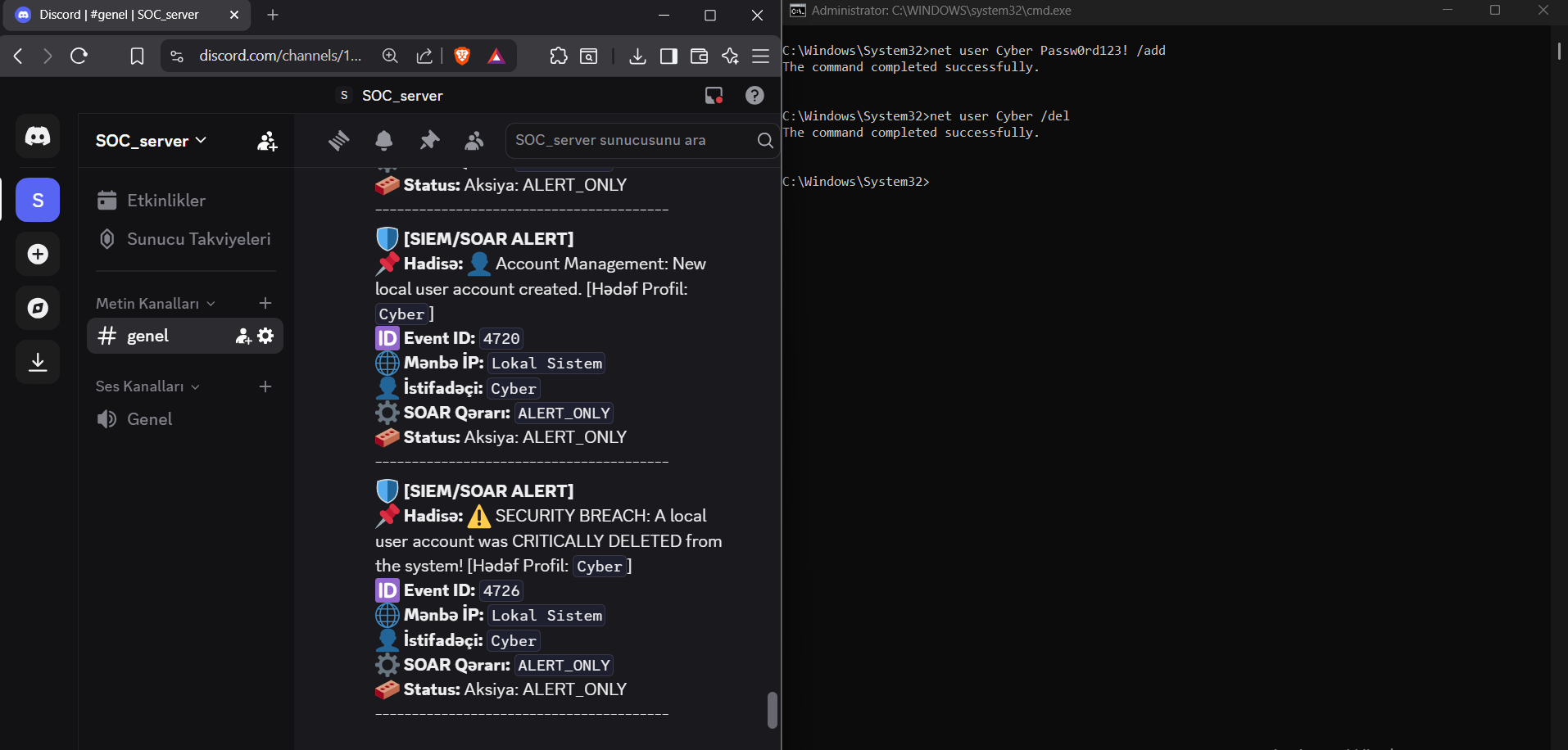Select the Discord #genel browser tab
The width and height of the screenshot is (1568, 750).
tap(128, 15)
